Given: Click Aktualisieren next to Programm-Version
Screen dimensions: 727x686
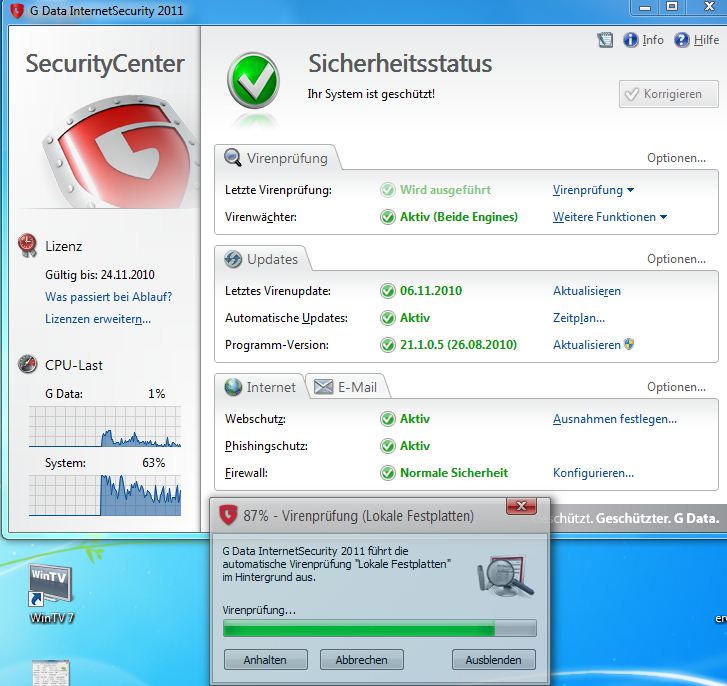Looking at the screenshot, I should [x=587, y=345].
